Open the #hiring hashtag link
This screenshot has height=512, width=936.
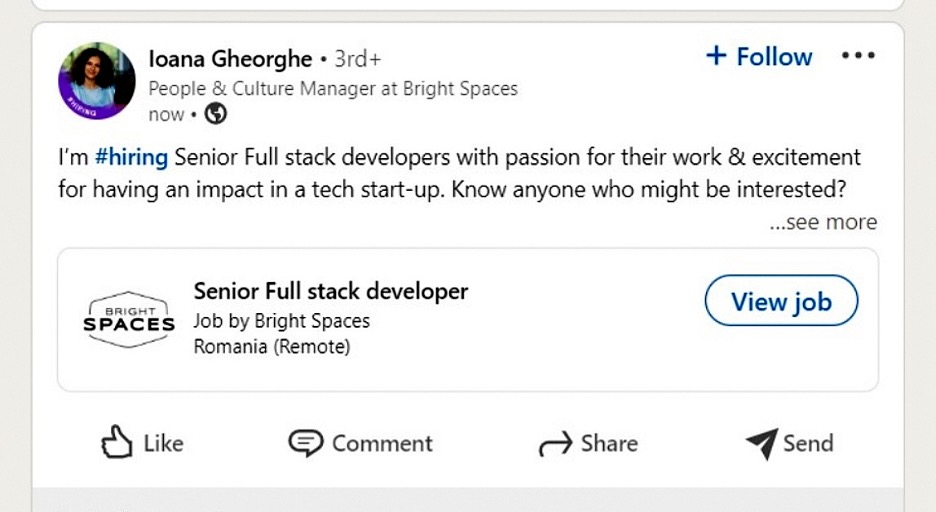[x=131, y=158]
